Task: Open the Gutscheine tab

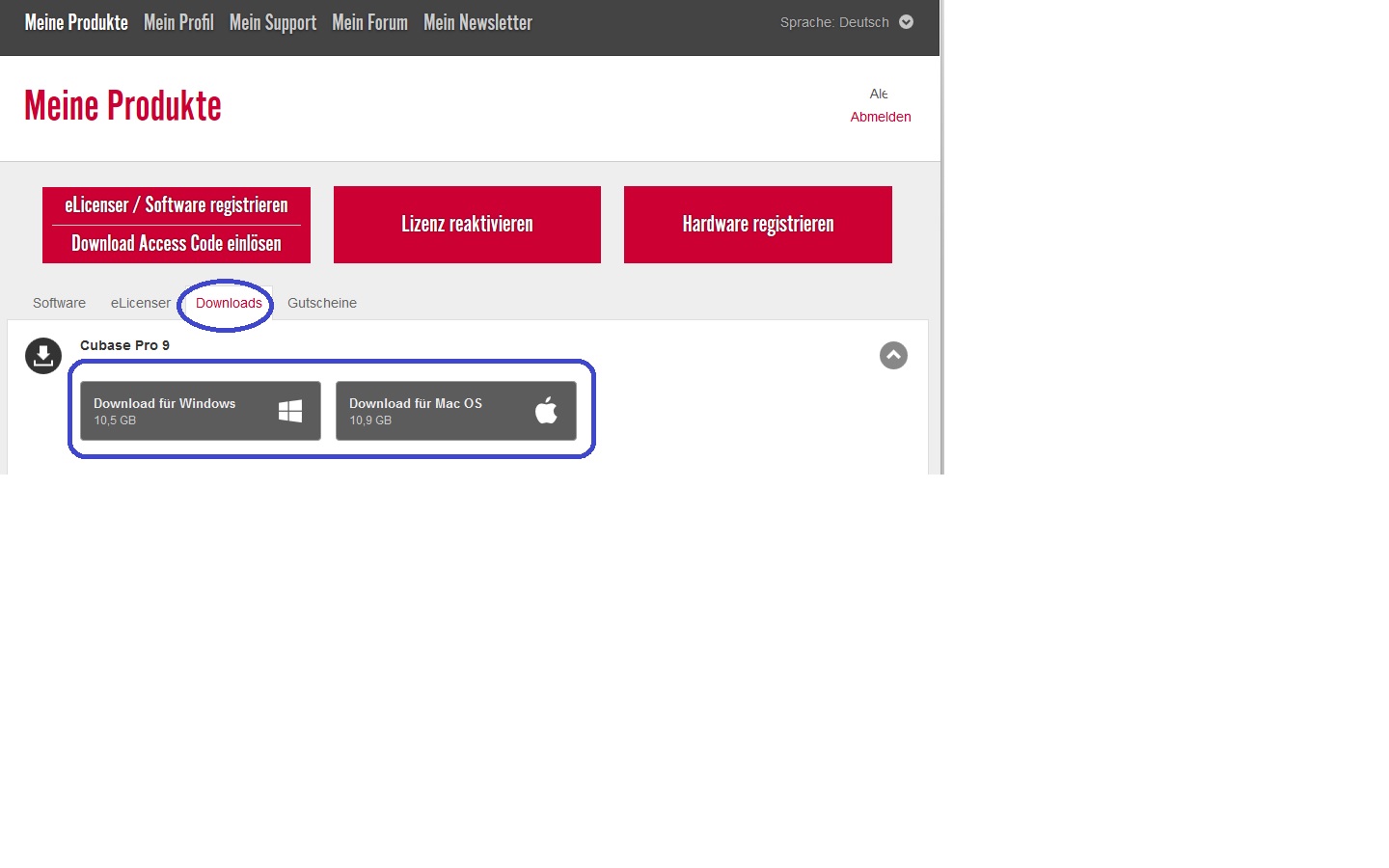Action: click(322, 303)
